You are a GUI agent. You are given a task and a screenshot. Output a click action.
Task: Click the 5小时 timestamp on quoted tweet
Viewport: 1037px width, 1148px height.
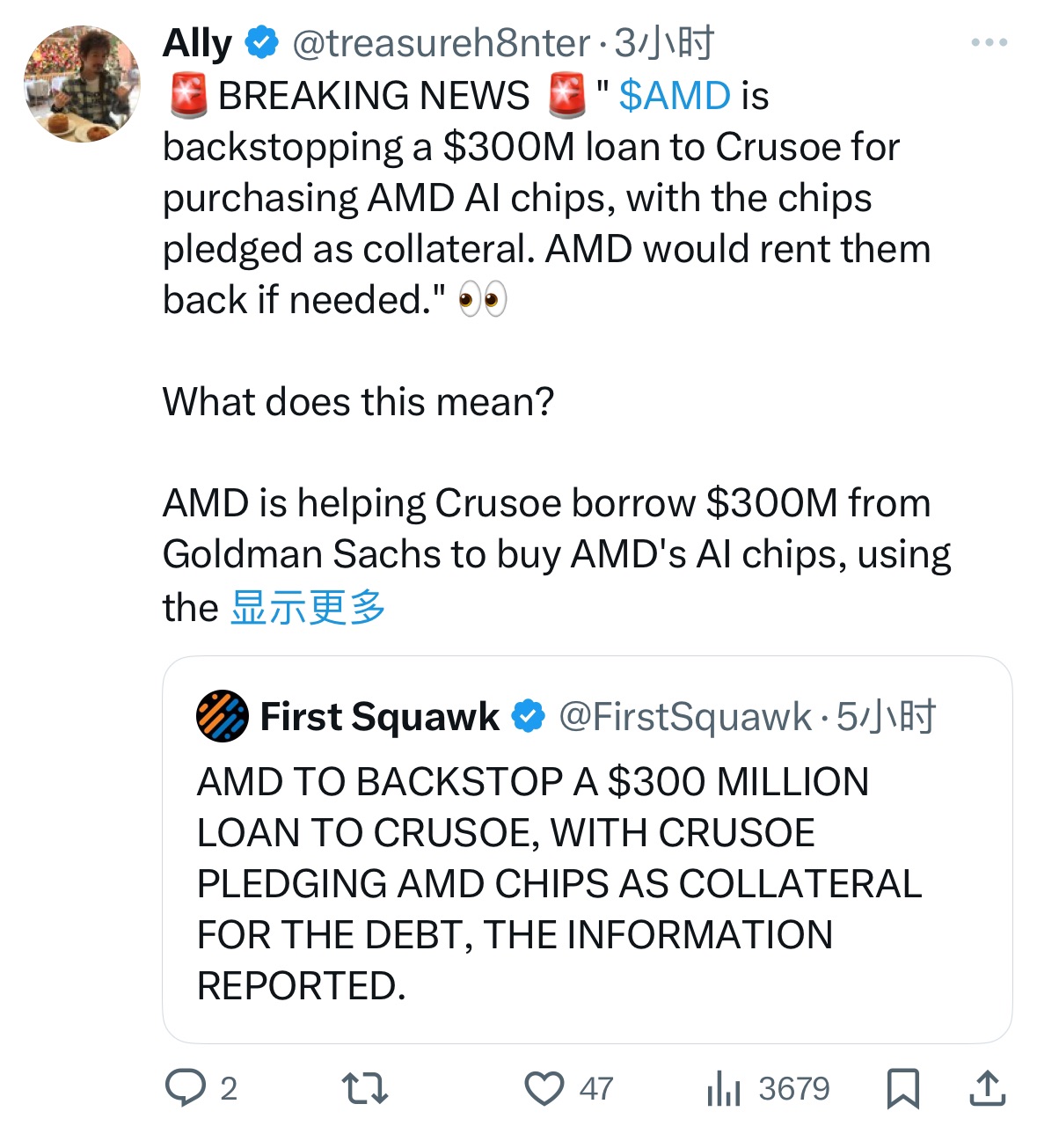[886, 717]
